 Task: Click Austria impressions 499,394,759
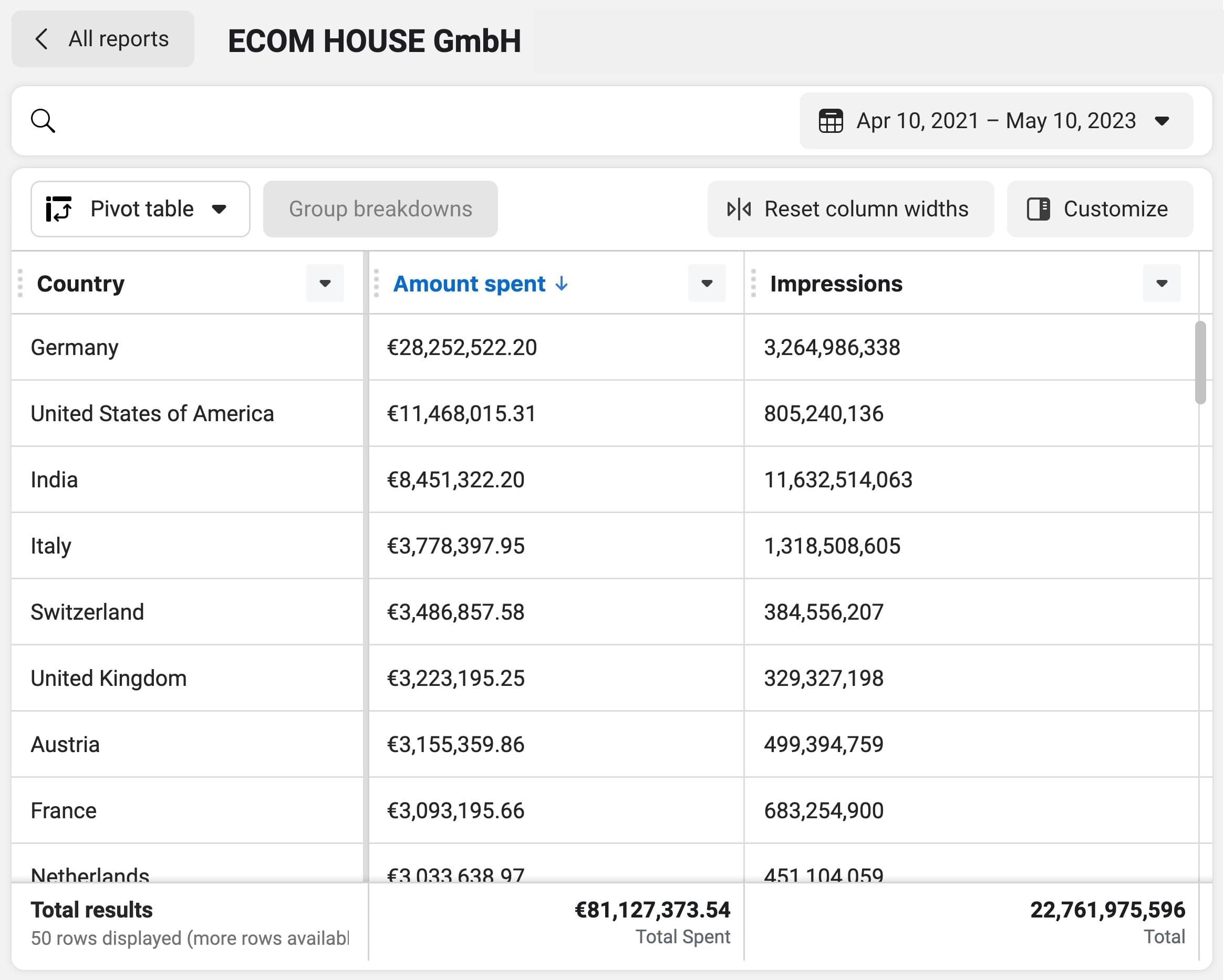[824, 745]
